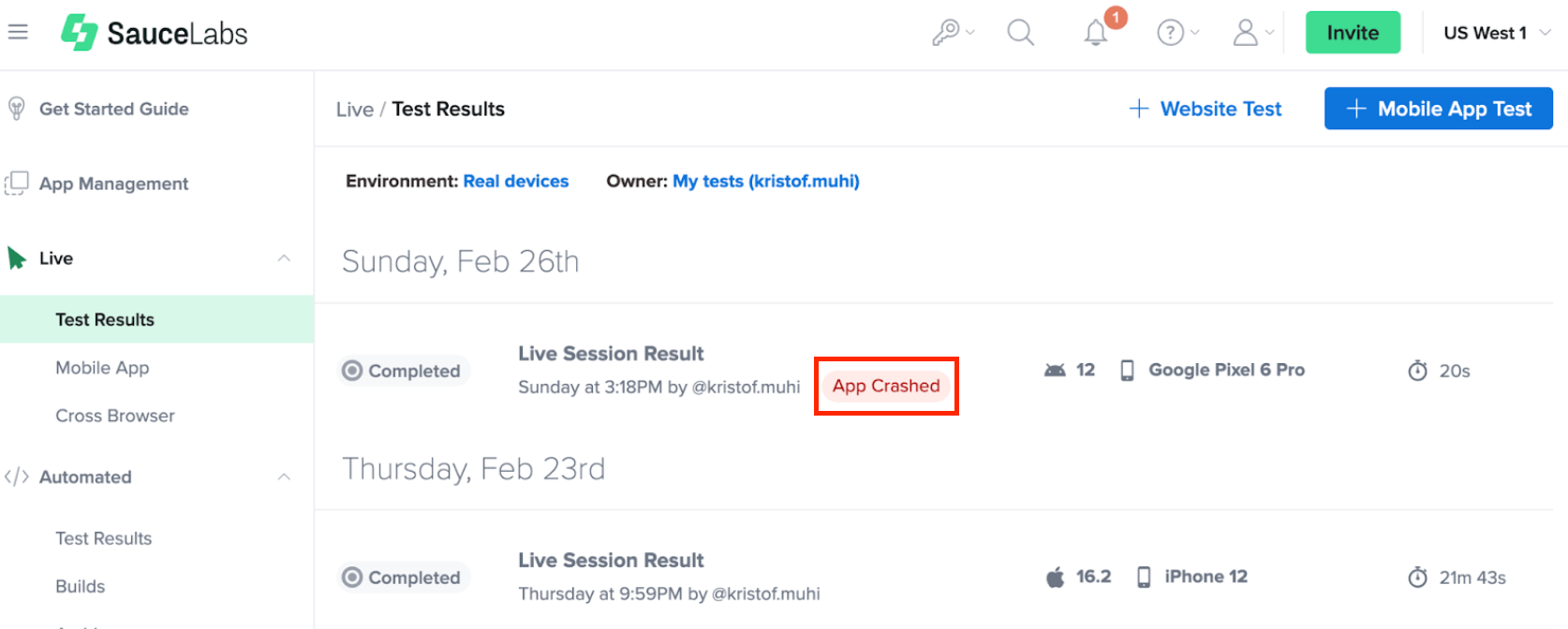Click the Invite button
The image size is (1568, 629).
pos(1353,33)
